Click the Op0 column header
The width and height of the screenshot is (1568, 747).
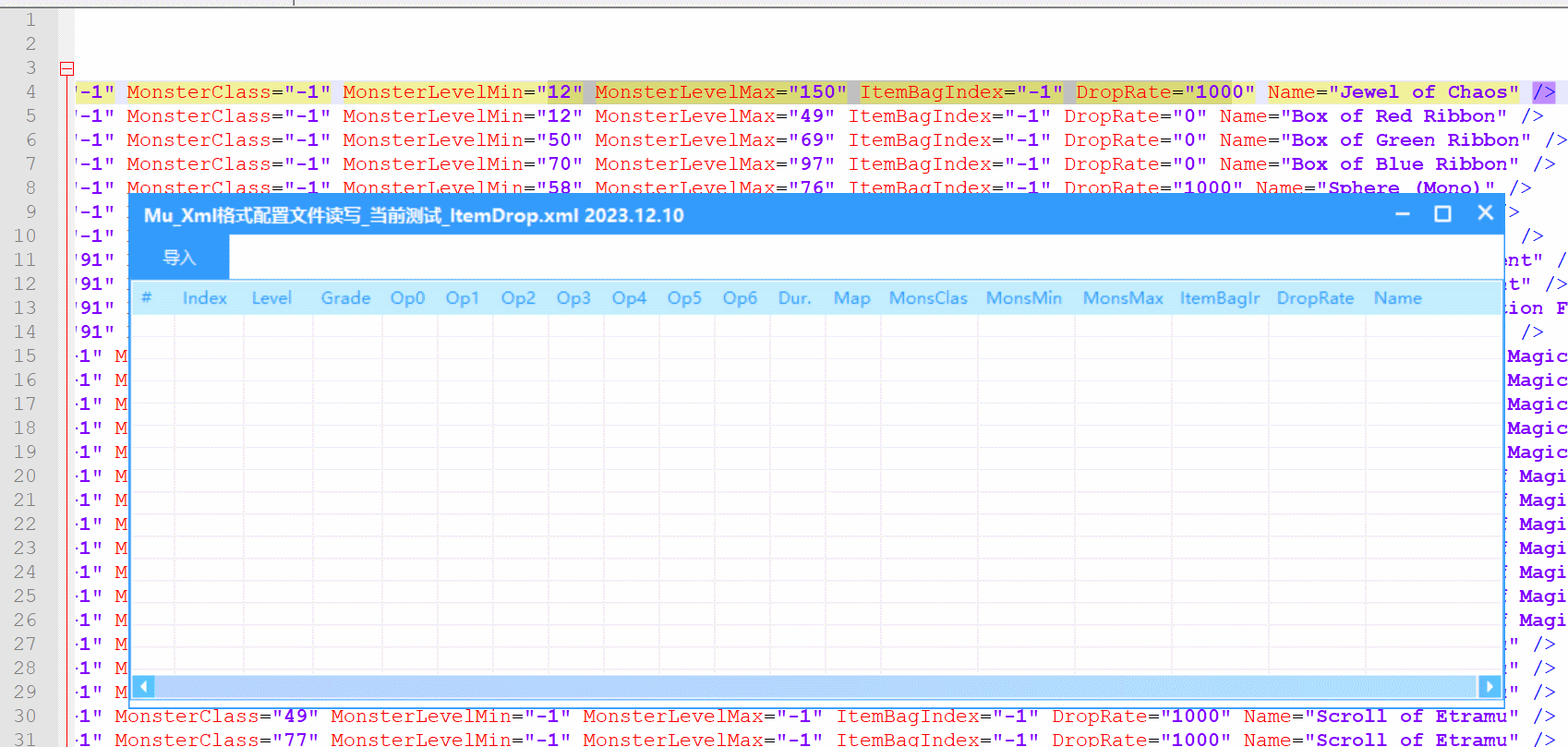(407, 298)
